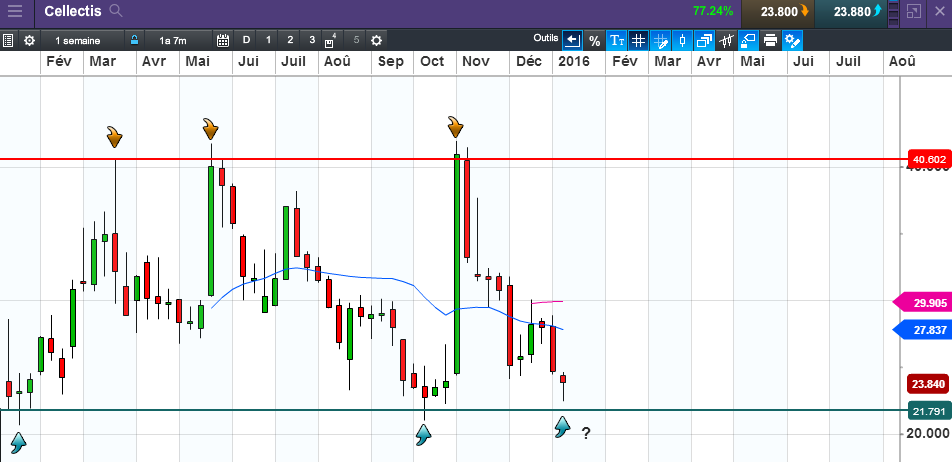The height and width of the screenshot is (462, 952).
Task: Click the blue up arrow marker below October
Action: (423, 435)
